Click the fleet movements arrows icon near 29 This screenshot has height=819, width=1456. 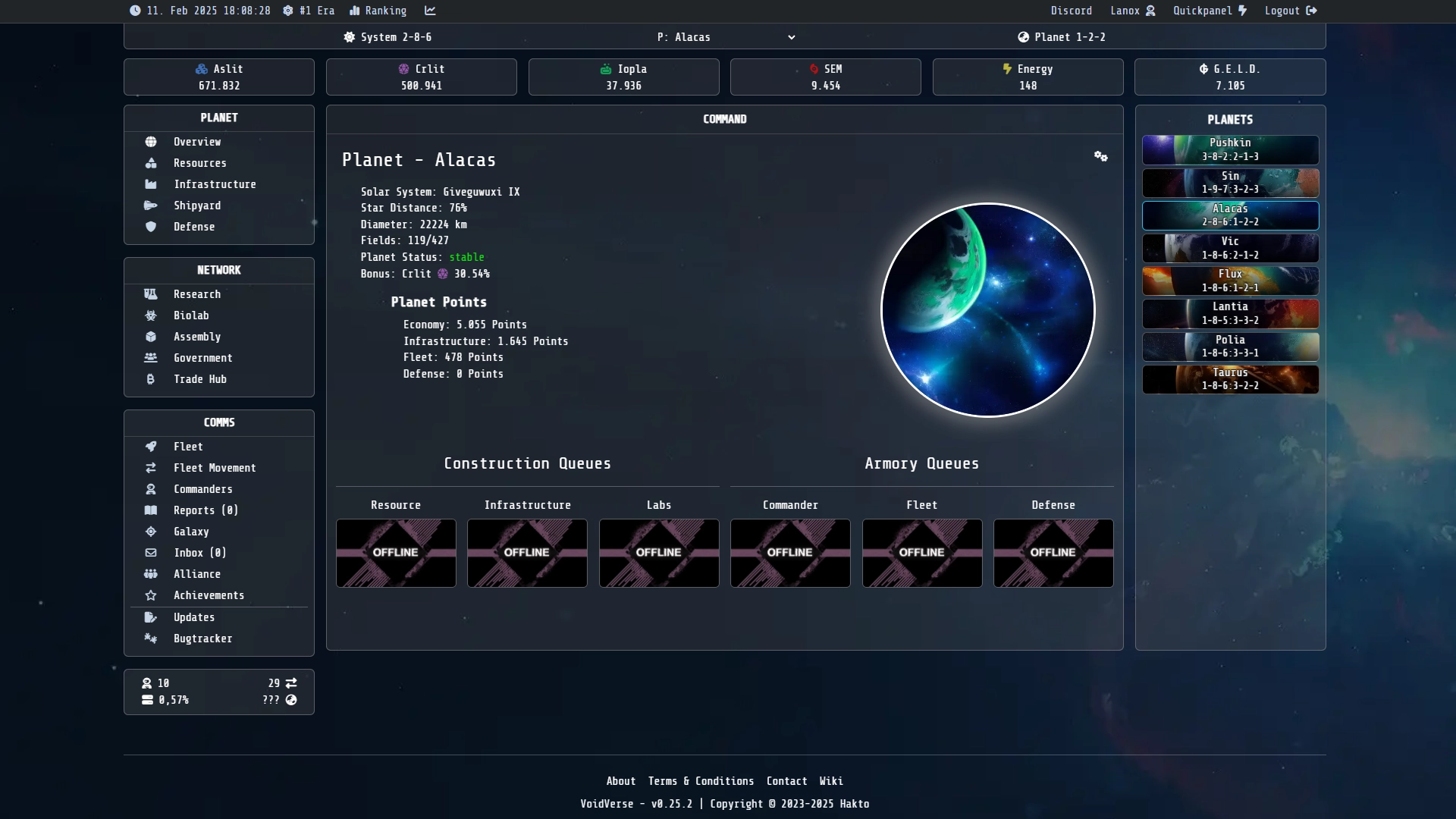pos(291,683)
